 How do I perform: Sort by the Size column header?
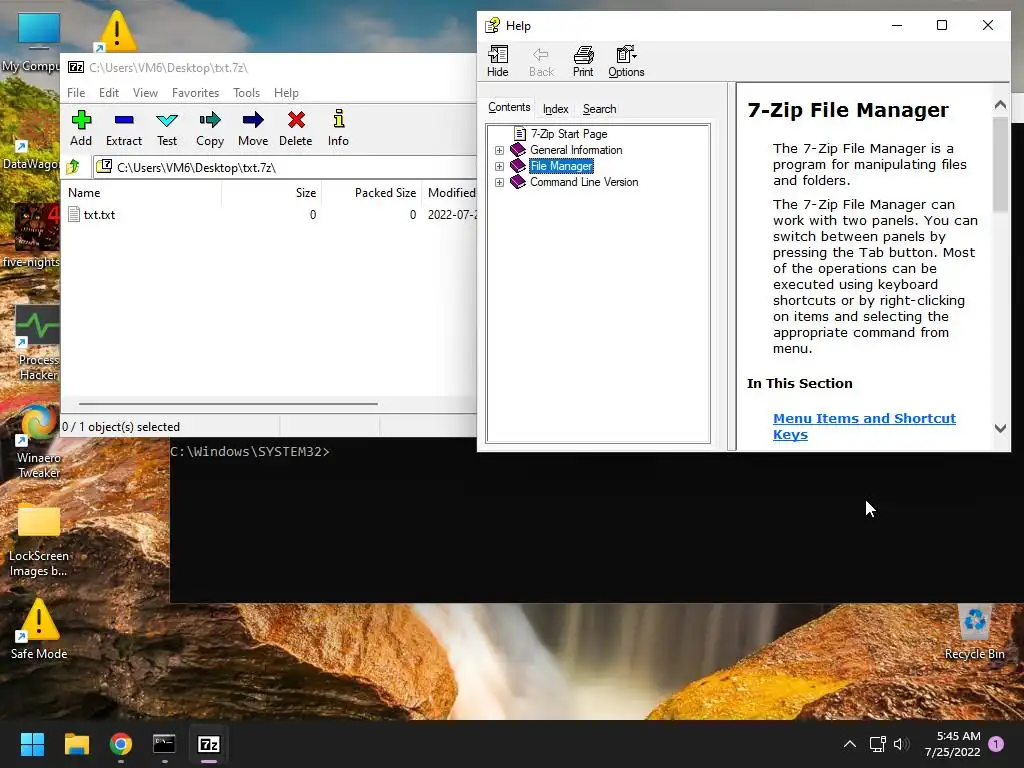pos(271,193)
